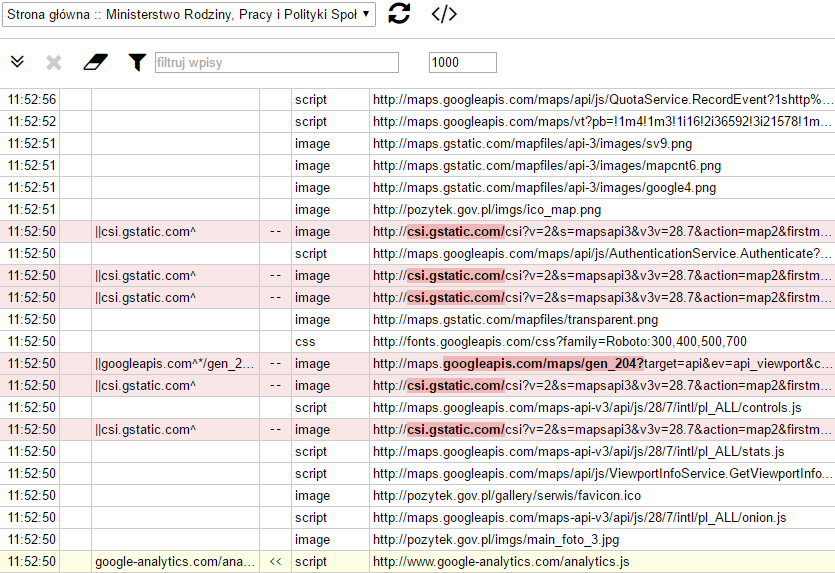Open the analytics.js URL entry

(500, 562)
